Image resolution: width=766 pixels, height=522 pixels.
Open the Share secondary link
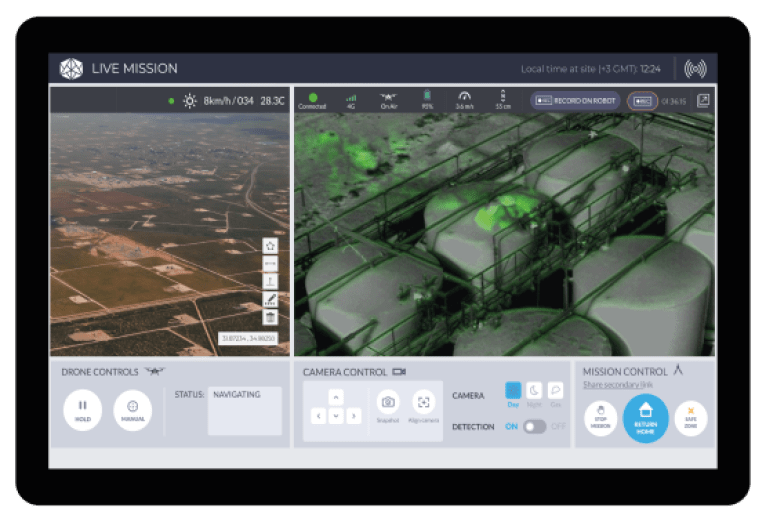618,385
